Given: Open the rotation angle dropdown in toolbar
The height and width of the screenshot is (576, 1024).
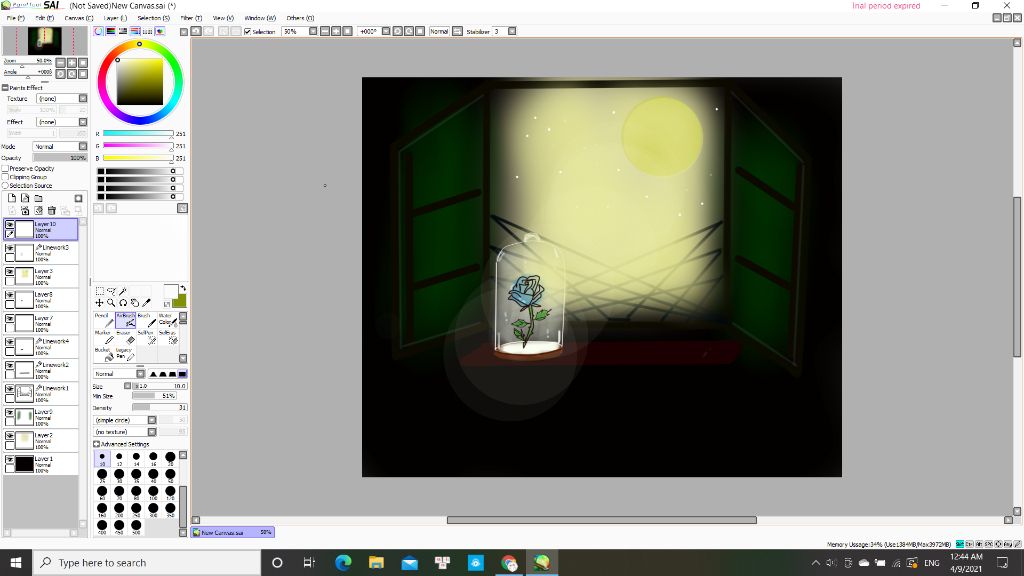Looking at the screenshot, I should [386, 31].
